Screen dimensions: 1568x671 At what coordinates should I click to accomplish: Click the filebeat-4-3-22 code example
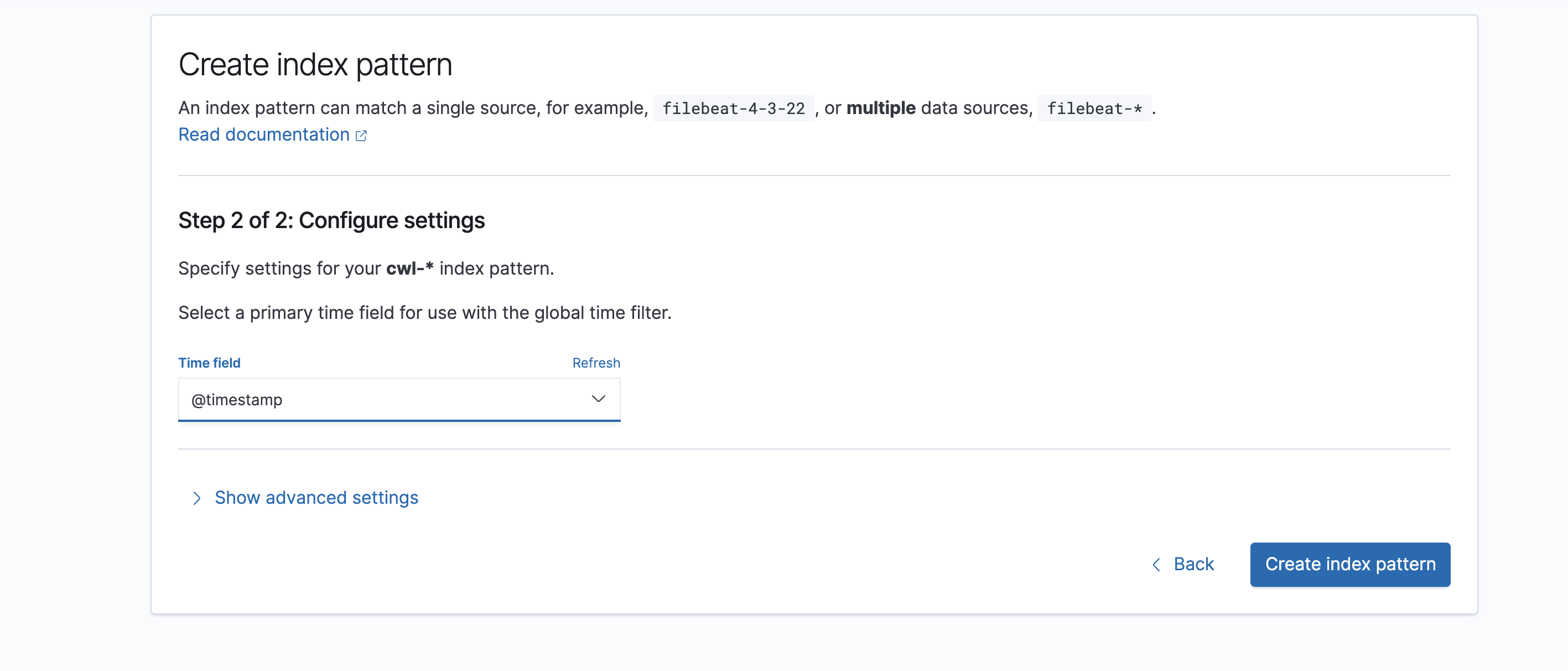click(x=733, y=109)
